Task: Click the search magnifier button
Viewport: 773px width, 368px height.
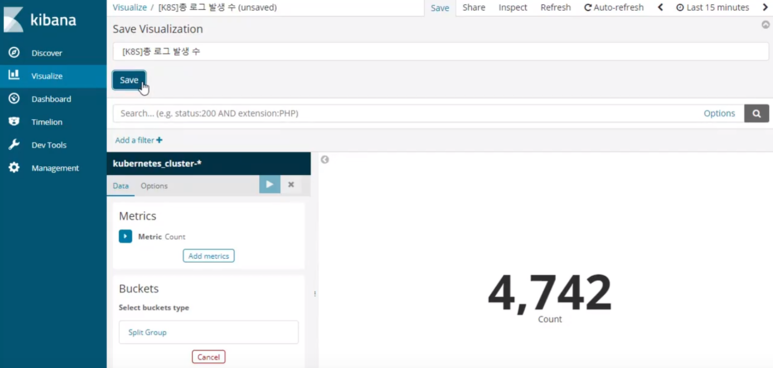Action: point(756,113)
